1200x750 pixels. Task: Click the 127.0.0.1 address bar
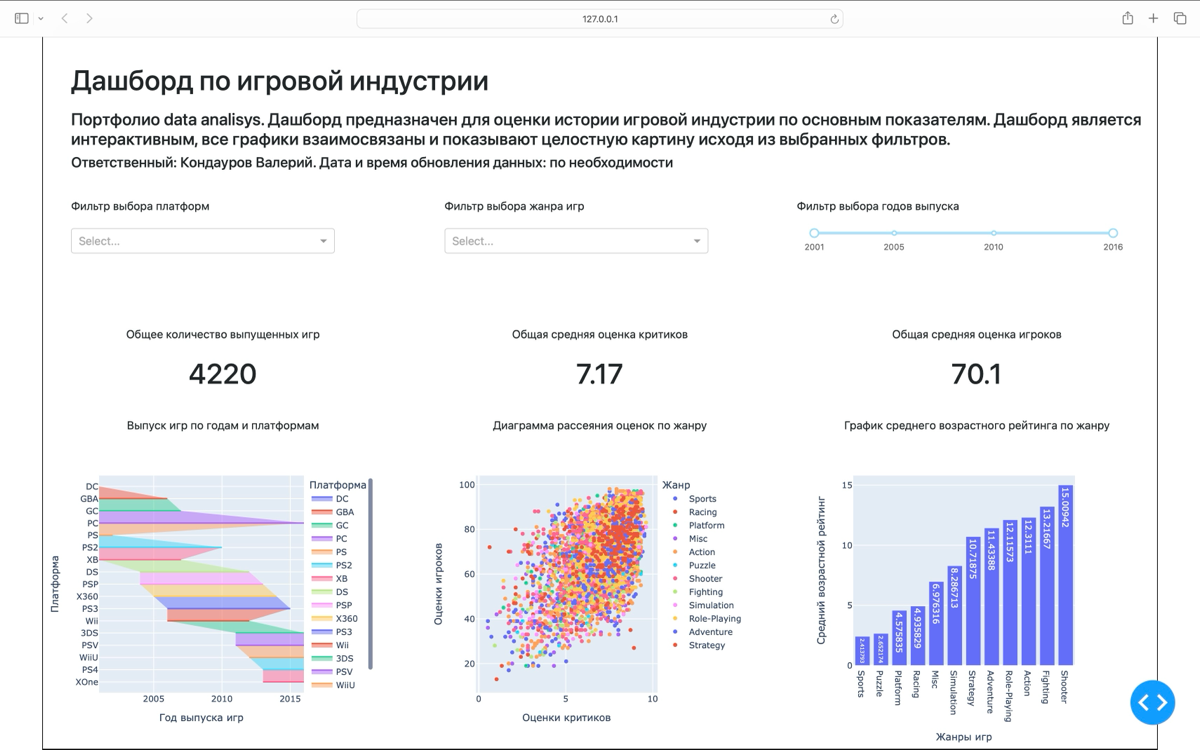(600, 18)
